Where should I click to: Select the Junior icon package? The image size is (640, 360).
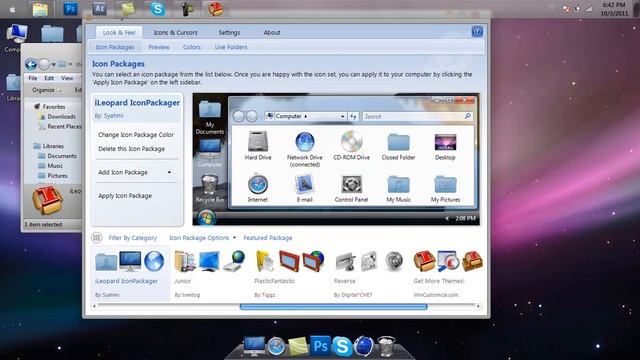coord(209,273)
